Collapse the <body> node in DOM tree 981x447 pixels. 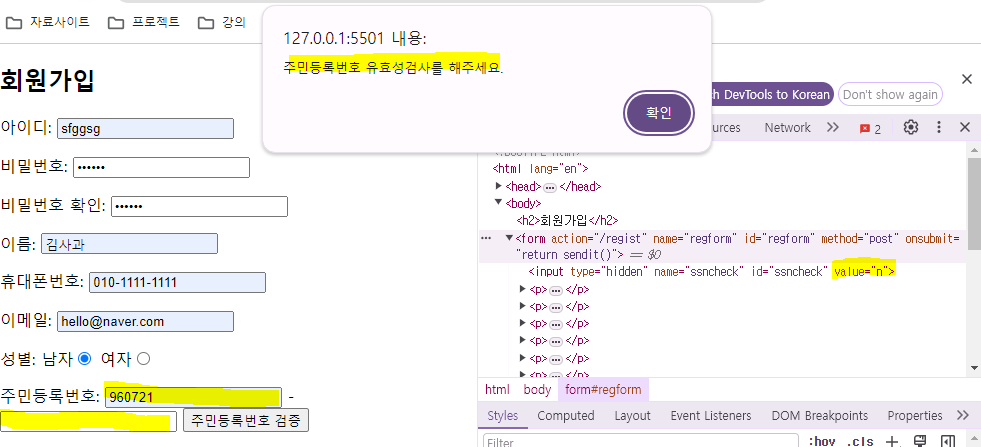[x=499, y=203]
